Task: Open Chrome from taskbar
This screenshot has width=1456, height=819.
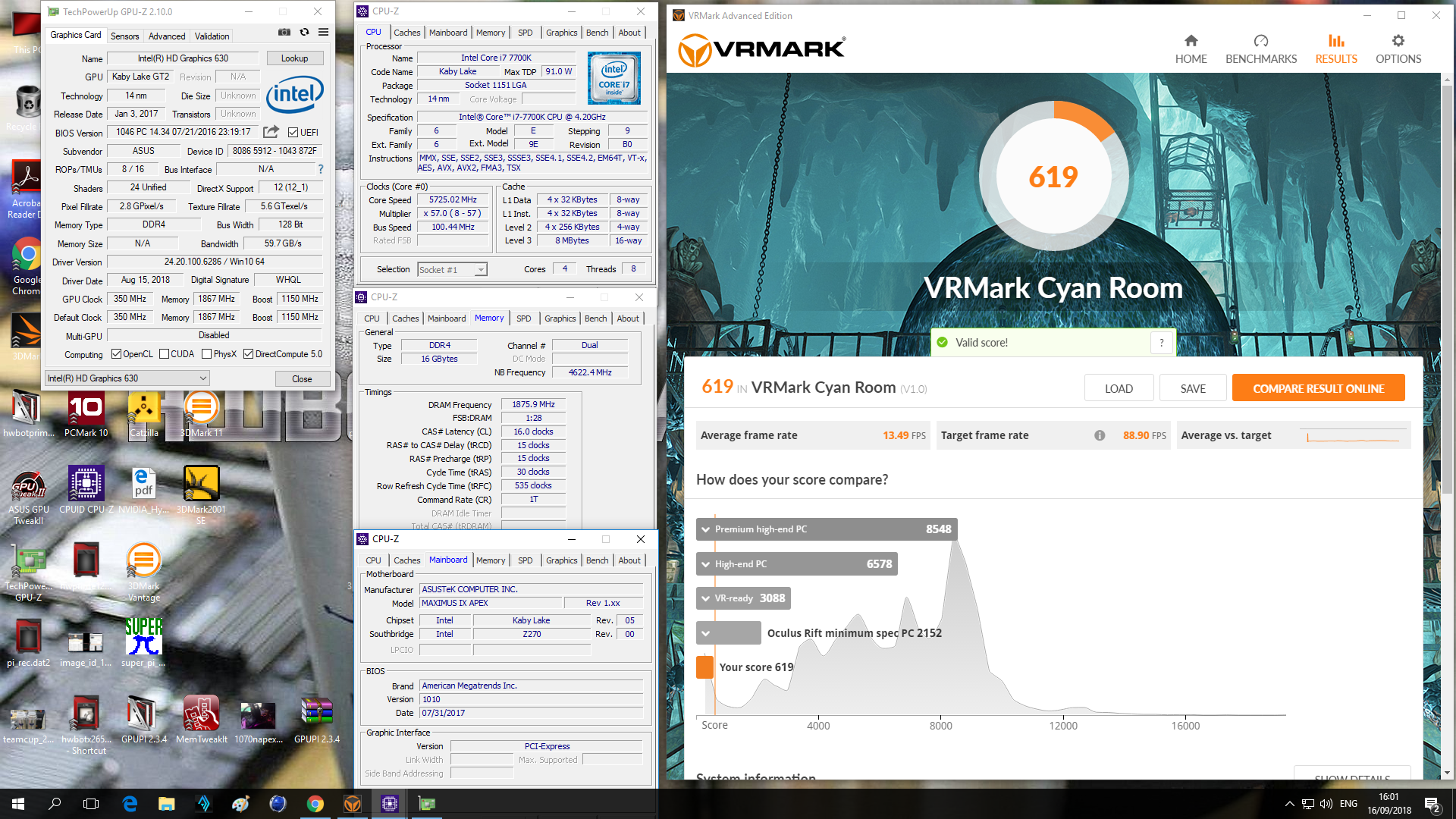Action: [x=315, y=804]
